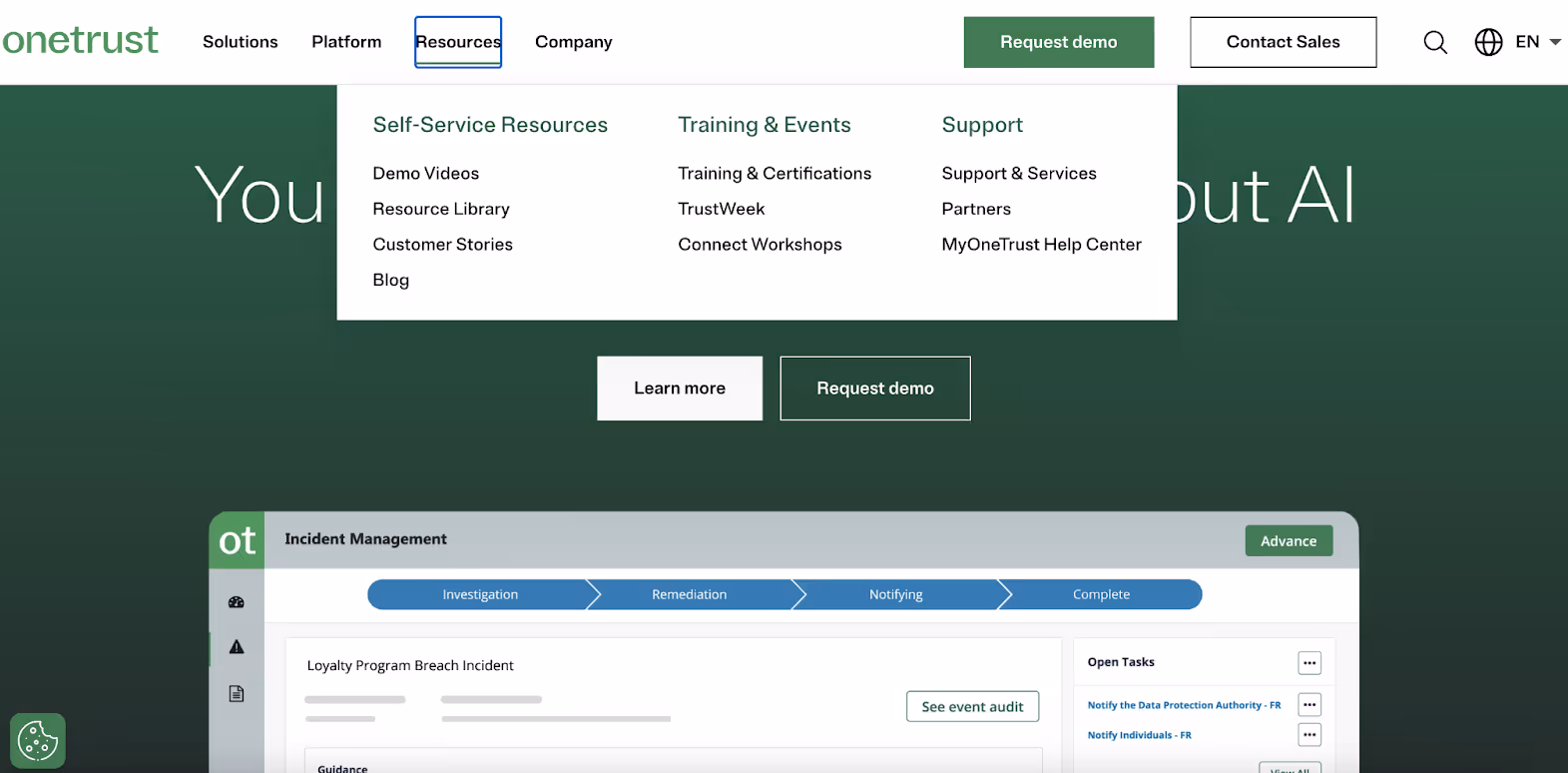Open the Solutions menu

[x=241, y=42]
